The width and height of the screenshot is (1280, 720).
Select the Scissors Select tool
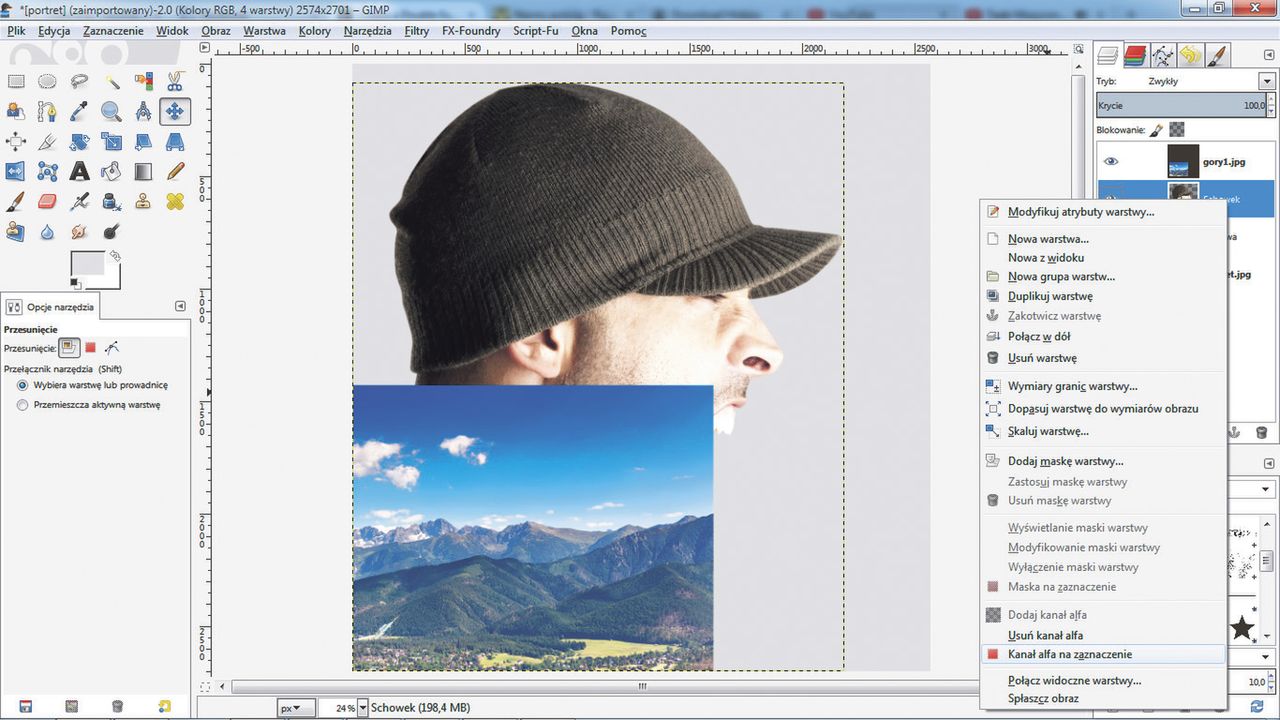175,81
